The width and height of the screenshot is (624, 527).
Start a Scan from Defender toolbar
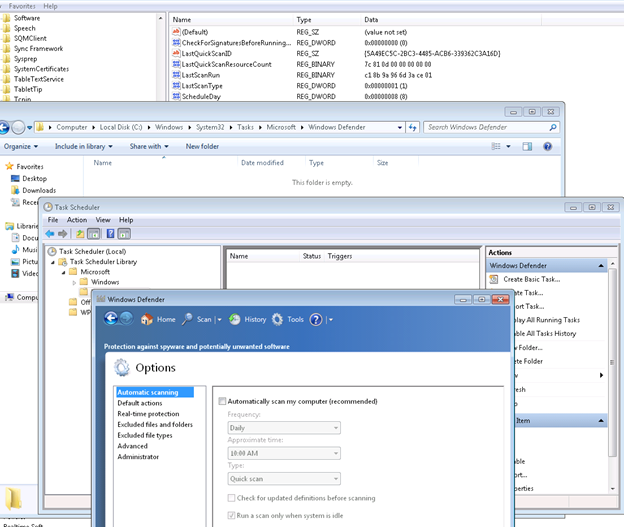(197, 319)
